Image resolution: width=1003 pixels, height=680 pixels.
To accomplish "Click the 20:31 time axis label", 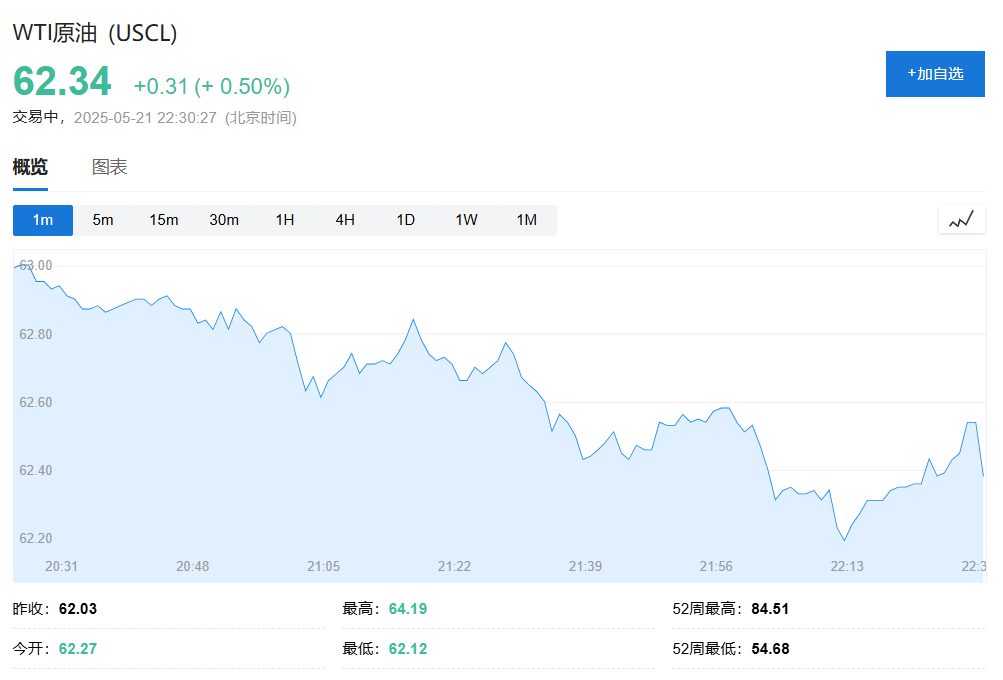I will 61,567.
